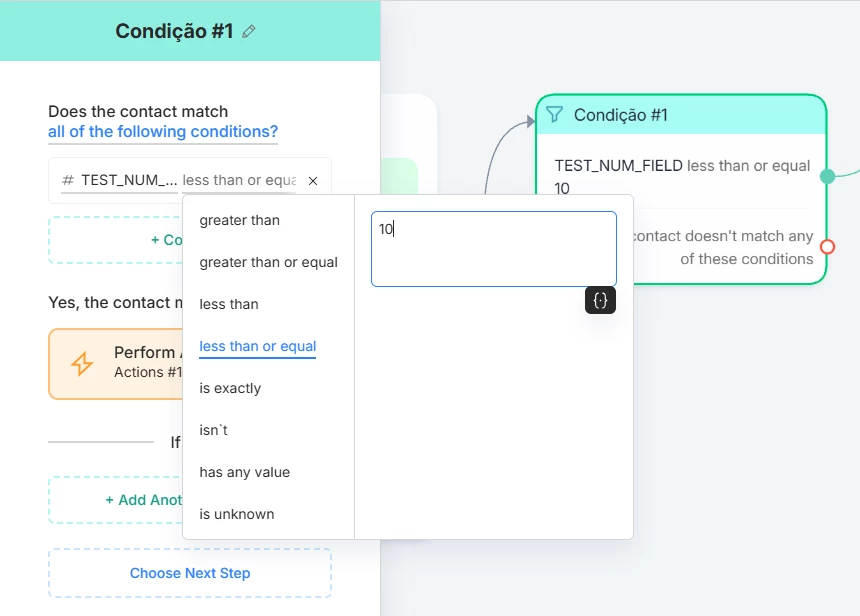
Task: Click the curly braces variable insert icon
Action: [600, 300]
